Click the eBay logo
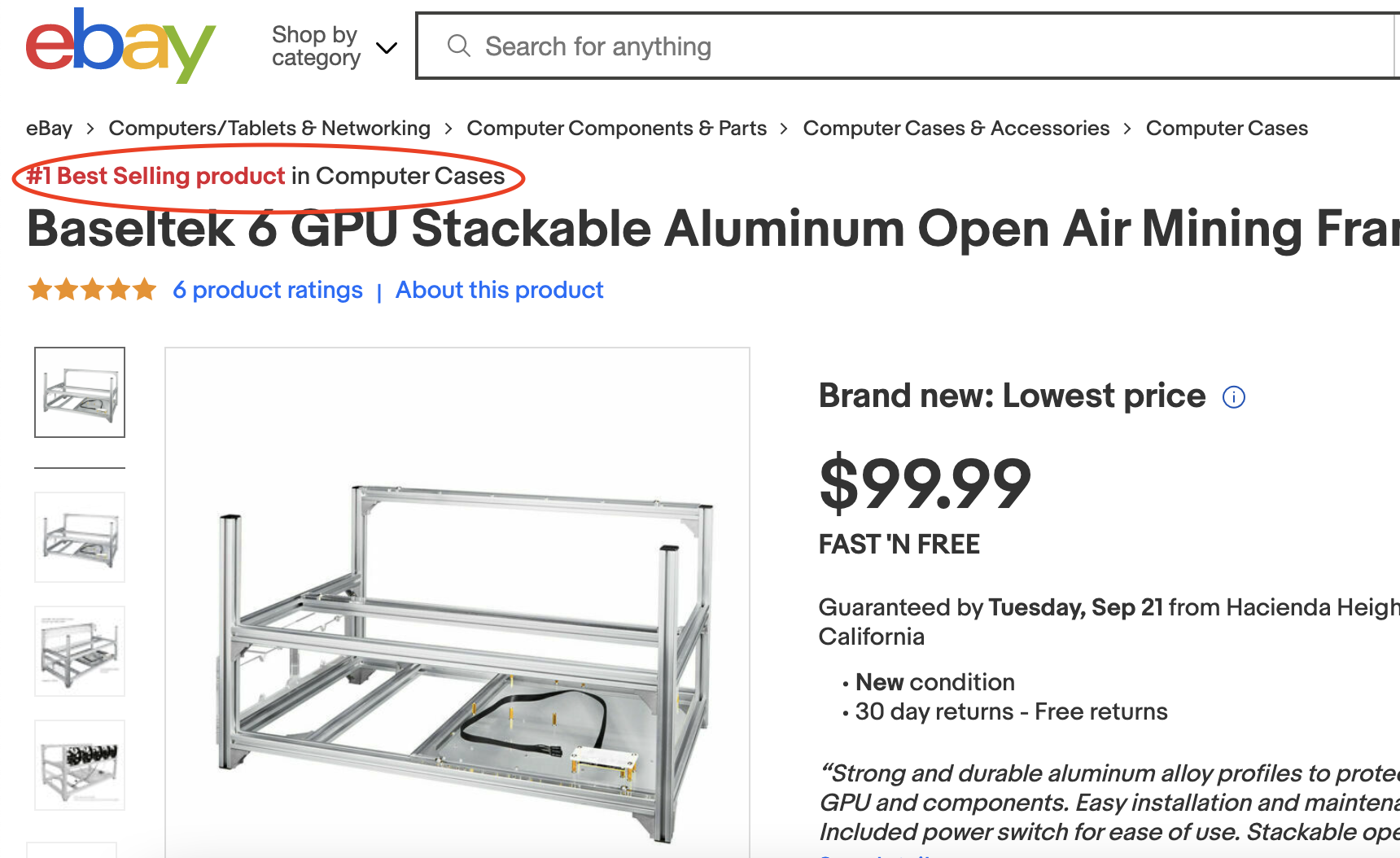Viewport: 1400px width, 858px height. [x=120, y=46]
